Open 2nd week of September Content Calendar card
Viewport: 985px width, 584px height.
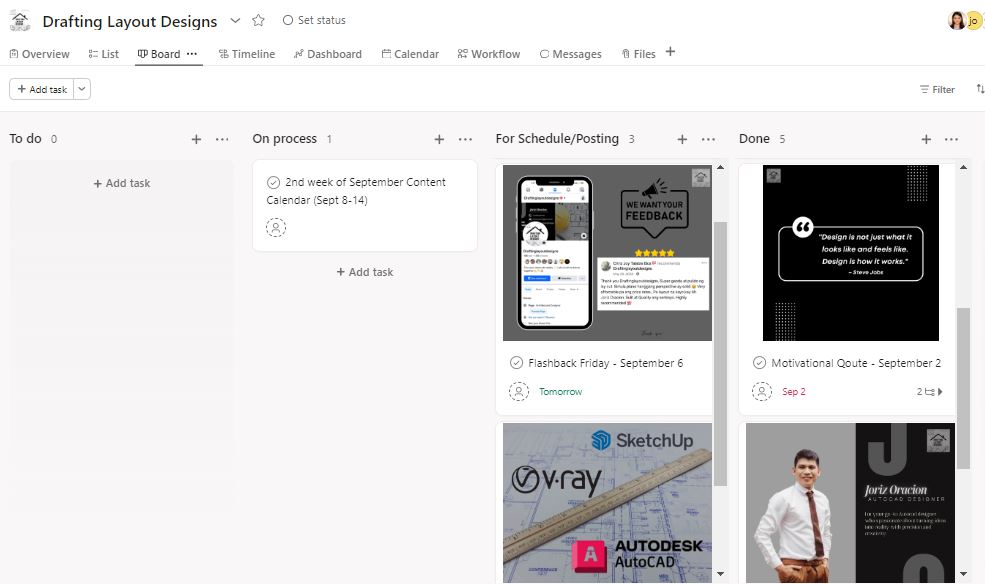pyautogui.click(x=365, y=205)
